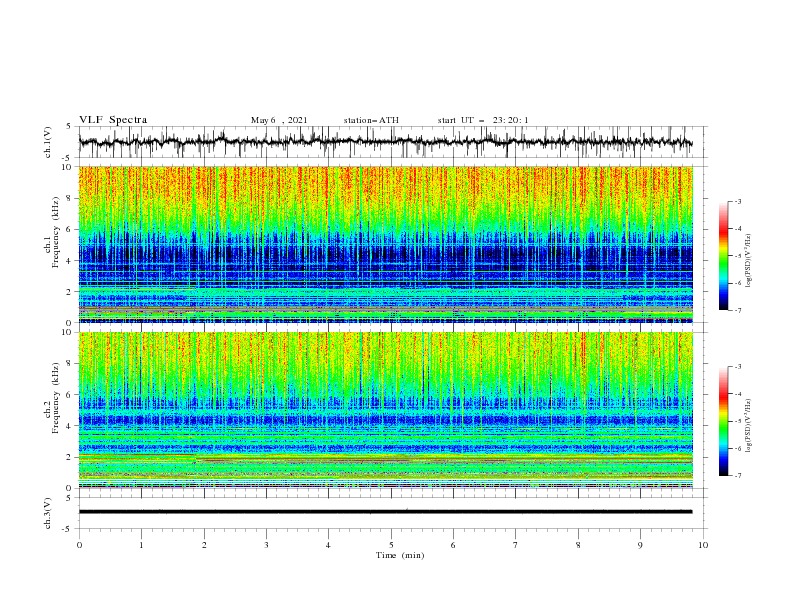This screenshot has width=792, height=612.
Task: Click the "ch.3(V)" axis label
Action: 48,513
